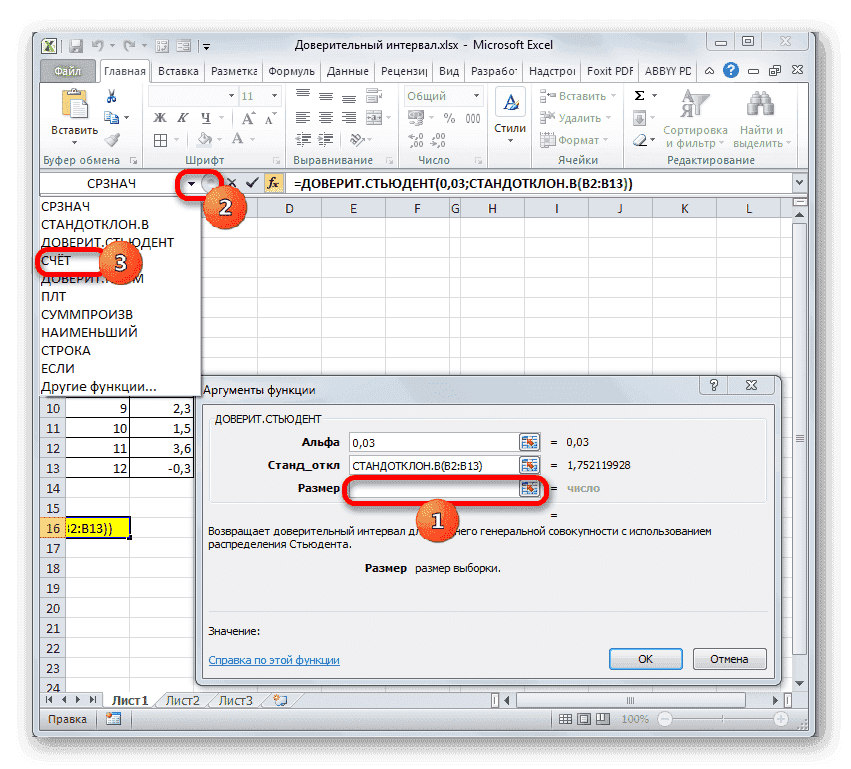Open the Insert Function fx icon
This screenshot has width=851, height=769.
pos(273,183)
